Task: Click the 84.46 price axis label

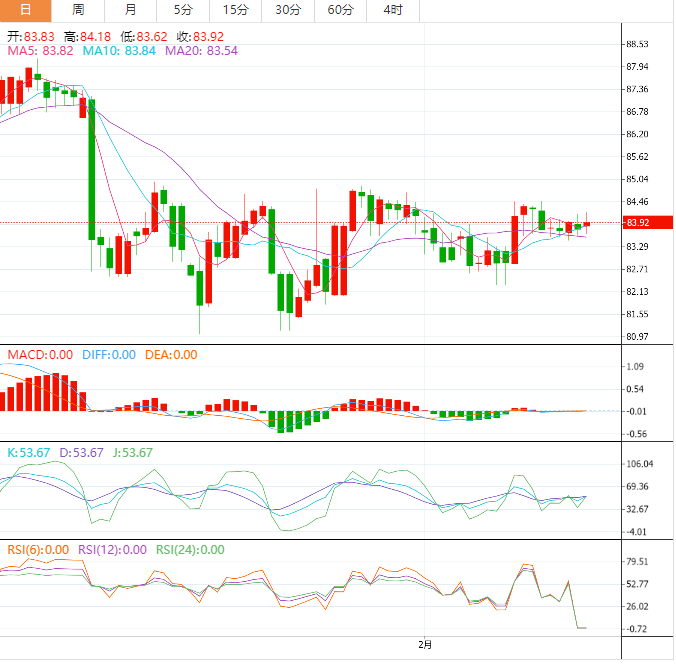Action: pos(637,201)
